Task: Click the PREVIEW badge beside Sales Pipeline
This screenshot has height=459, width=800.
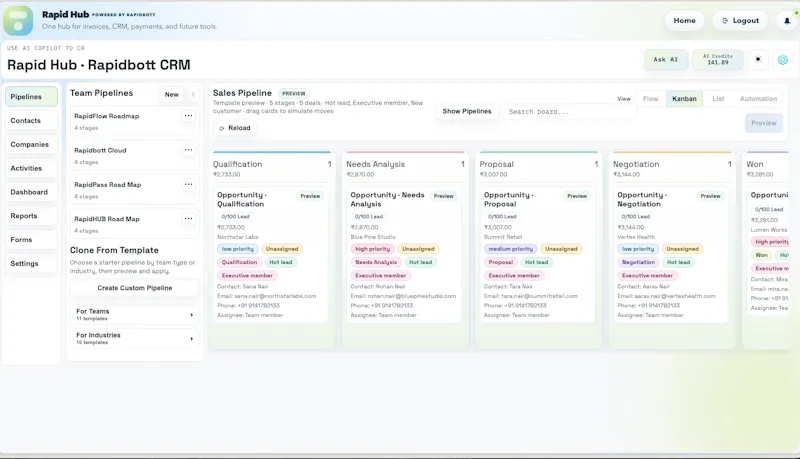Action: (x=293, y=93)
